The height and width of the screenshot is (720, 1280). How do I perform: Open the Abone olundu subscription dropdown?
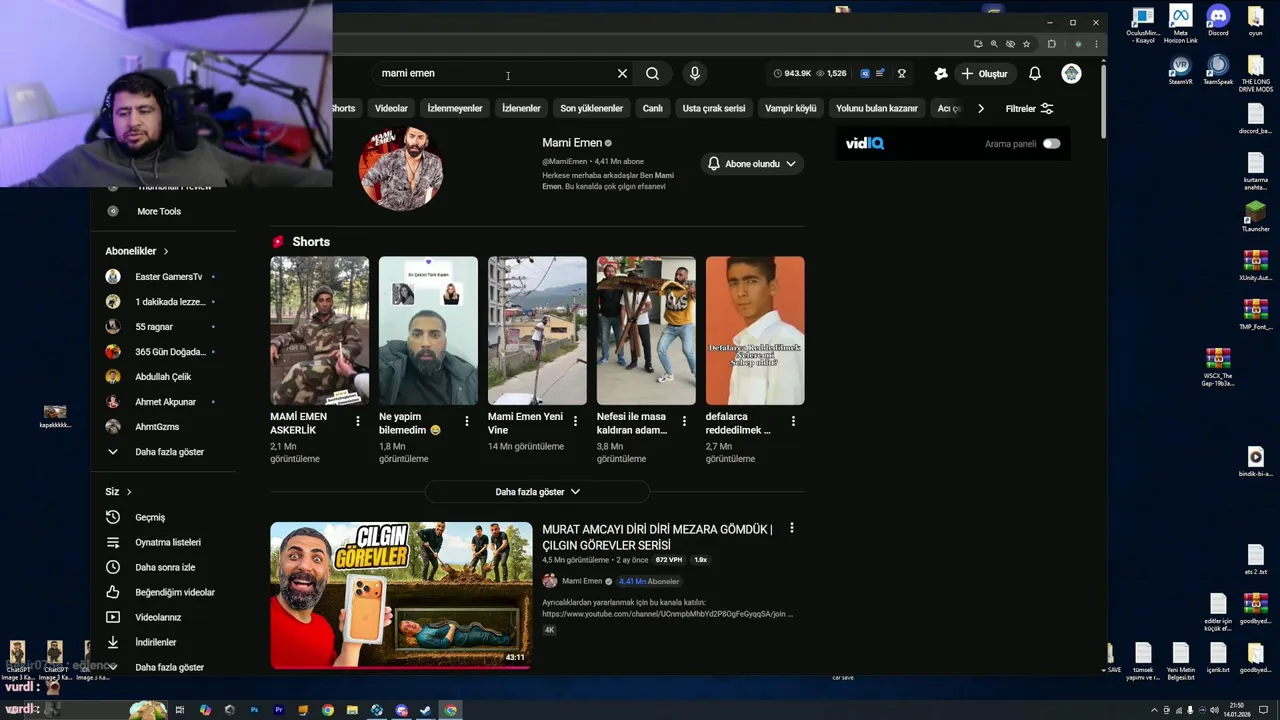point(752,164)
